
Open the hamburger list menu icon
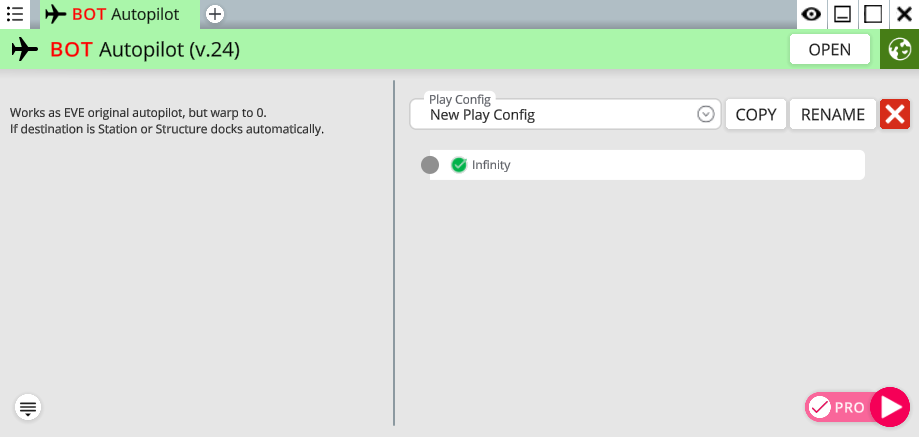(15, 14)
